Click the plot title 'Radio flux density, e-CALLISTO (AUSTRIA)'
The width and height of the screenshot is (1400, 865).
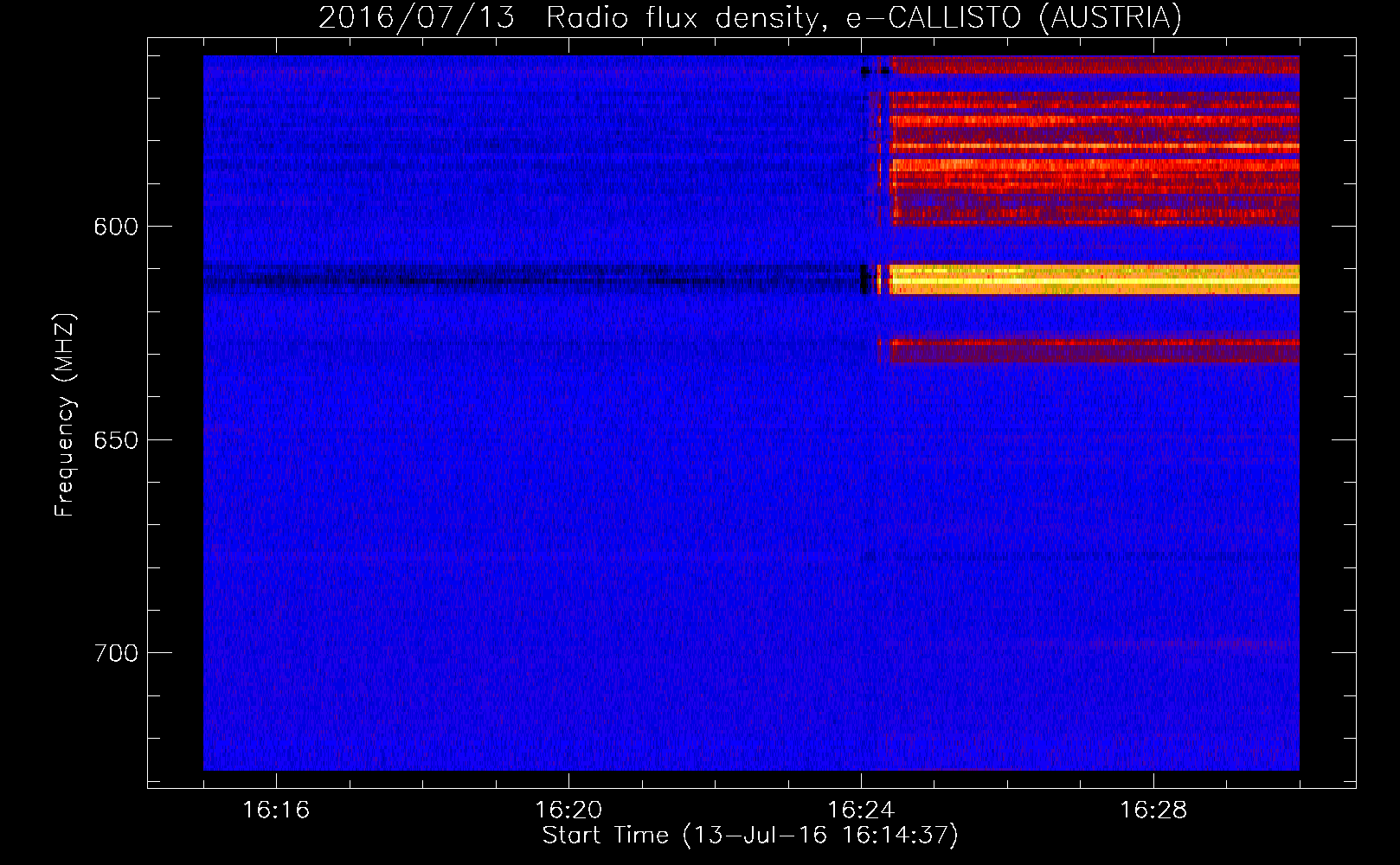[864, 17]
